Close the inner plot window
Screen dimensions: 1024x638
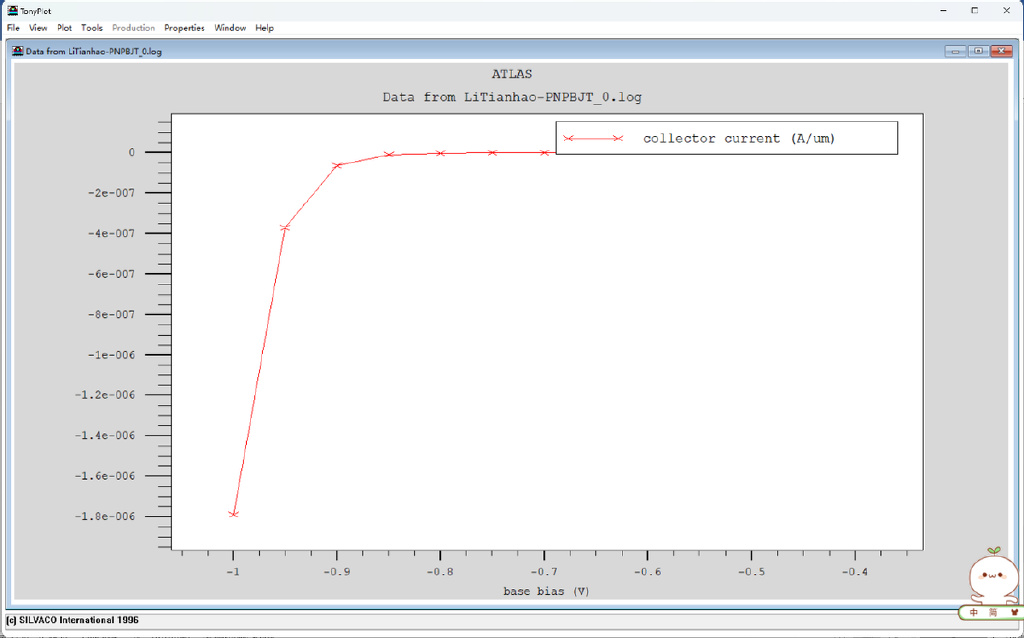point(1001,51)
